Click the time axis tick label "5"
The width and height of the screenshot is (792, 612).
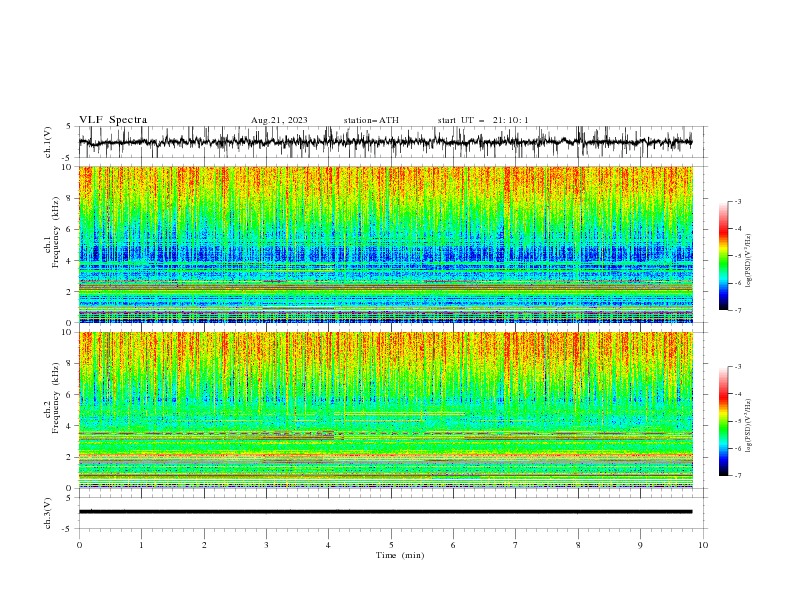(x=391, y=545)
